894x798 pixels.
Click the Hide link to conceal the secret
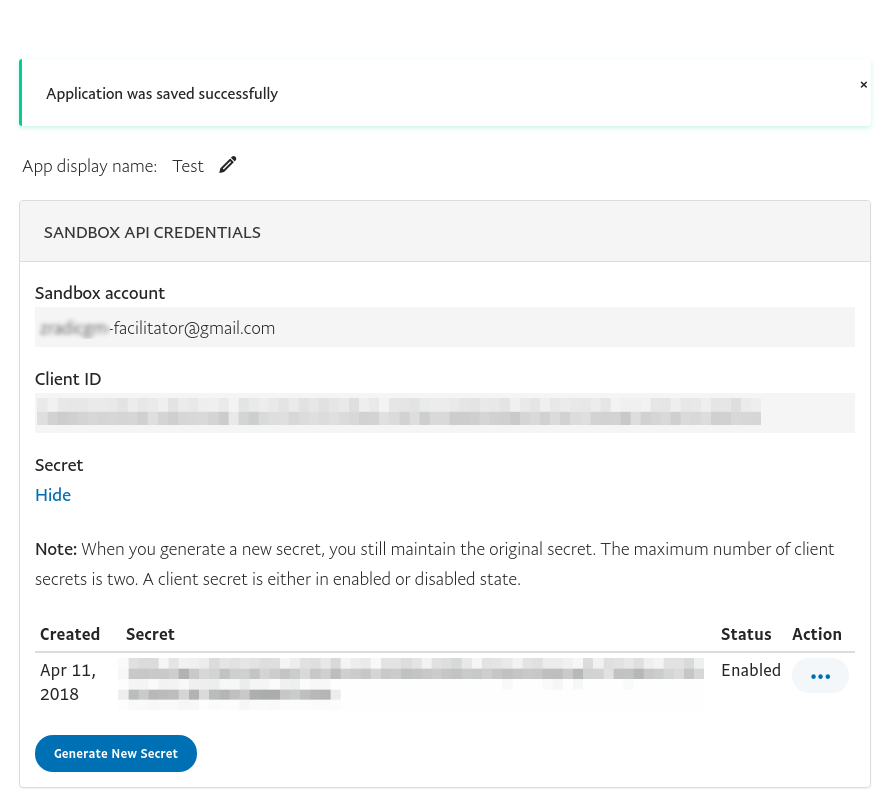[x=52, y=495]
